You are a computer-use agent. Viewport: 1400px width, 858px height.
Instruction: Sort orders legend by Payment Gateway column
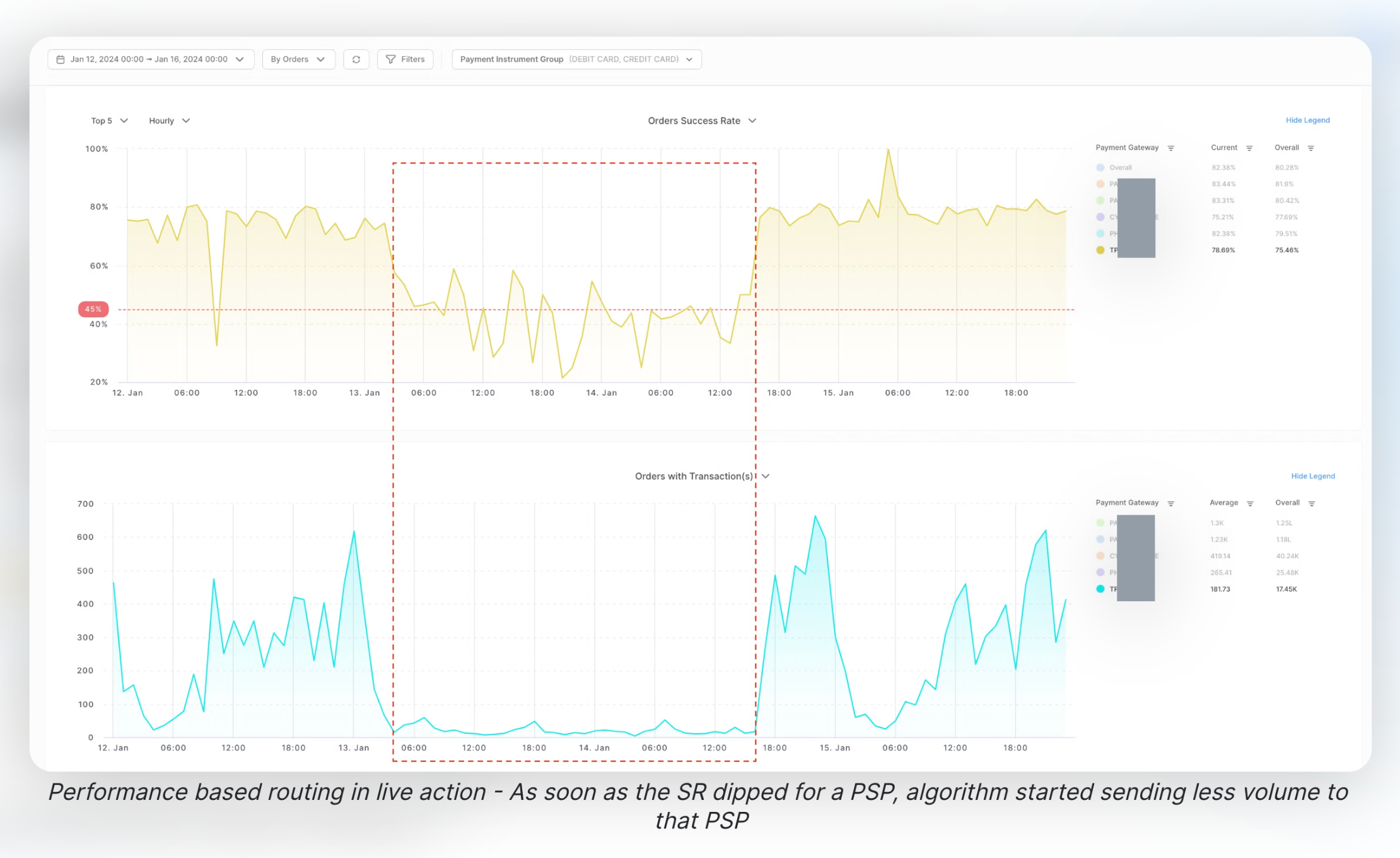(1171, 503)
